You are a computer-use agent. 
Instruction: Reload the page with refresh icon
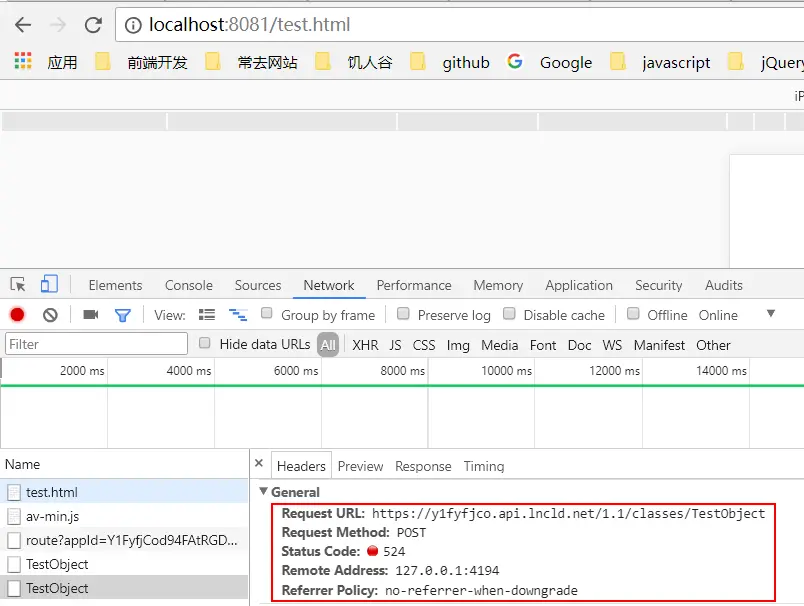[93, 25]
